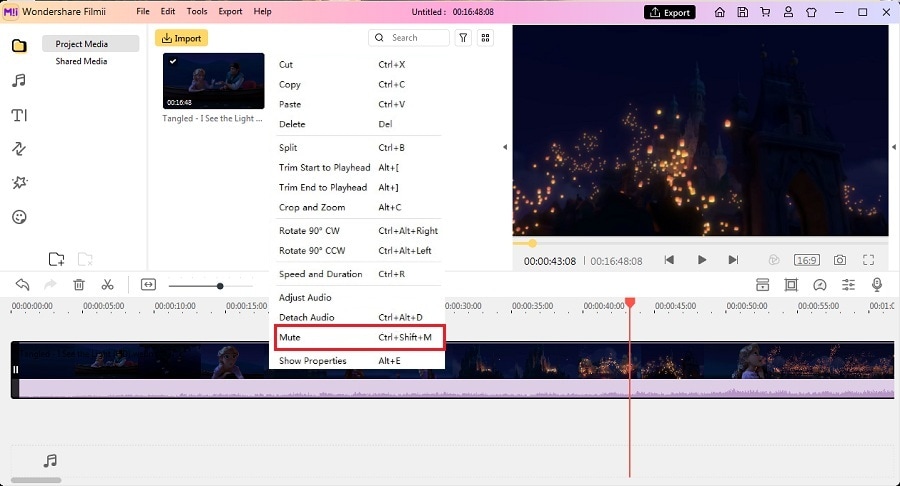Screen dimensions: 900x486
Task: Collapse the media panel arrow left of preview
Action: [505, 147]
